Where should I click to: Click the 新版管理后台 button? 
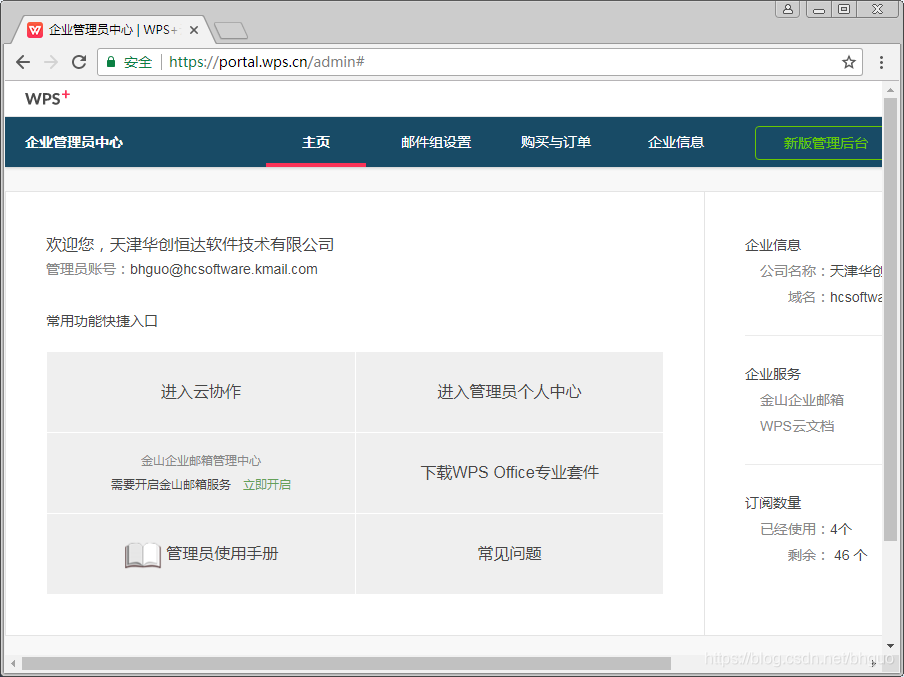819,143
